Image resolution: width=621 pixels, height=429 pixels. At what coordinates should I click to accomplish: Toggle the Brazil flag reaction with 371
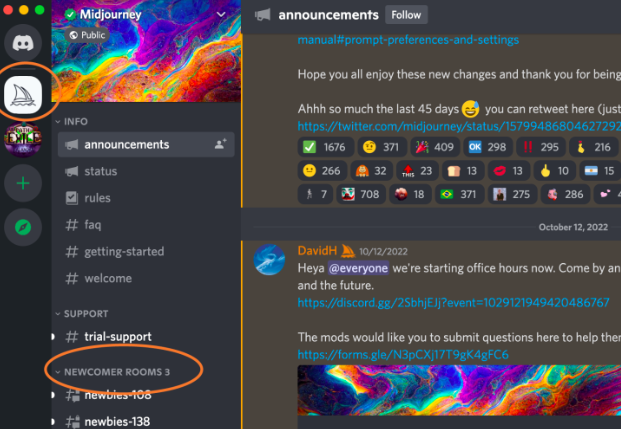click(x=460, y=194)
